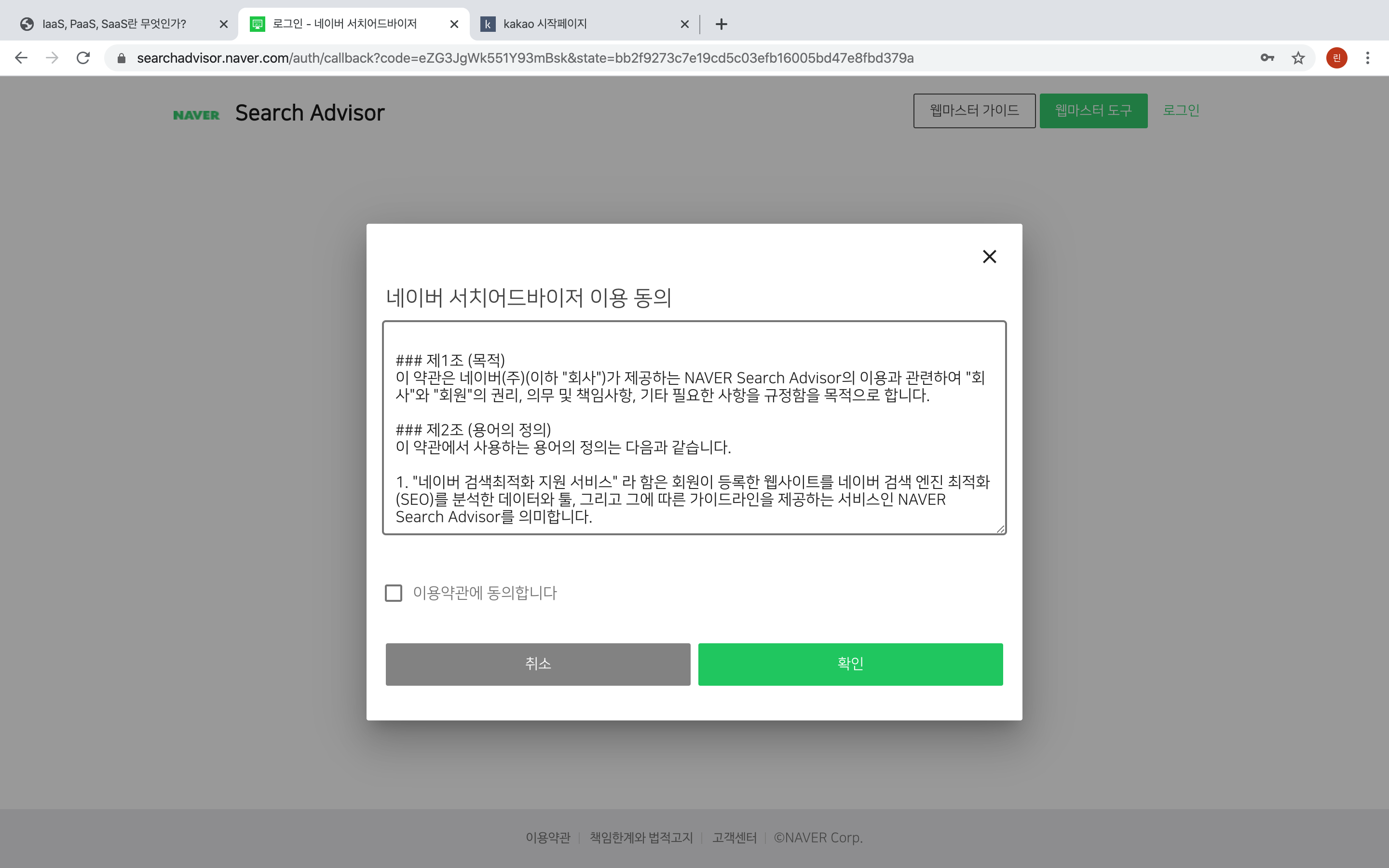The width and height of the screenshot is (1389, 868).
Task: Check the 이용약관에 동의합니다 checkbox
Action: 394,593
